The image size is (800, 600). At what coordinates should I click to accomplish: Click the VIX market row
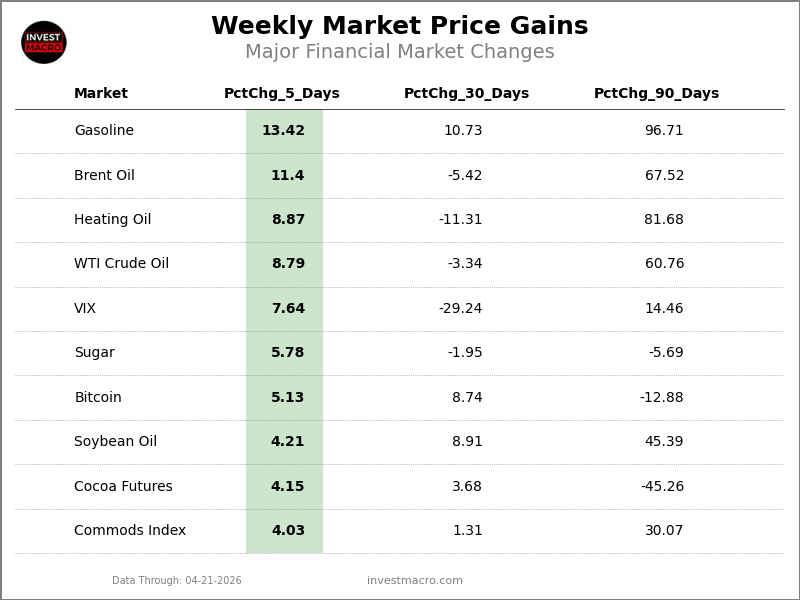click(85, 309)
